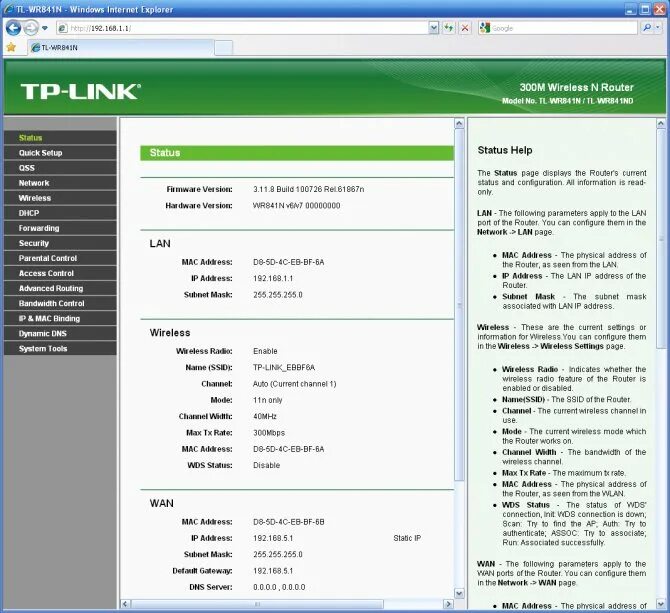Click the DNS Server 0.0.0.0 , 0.0.0.0 value
The image size is (670, 613).
coord(279,587)
